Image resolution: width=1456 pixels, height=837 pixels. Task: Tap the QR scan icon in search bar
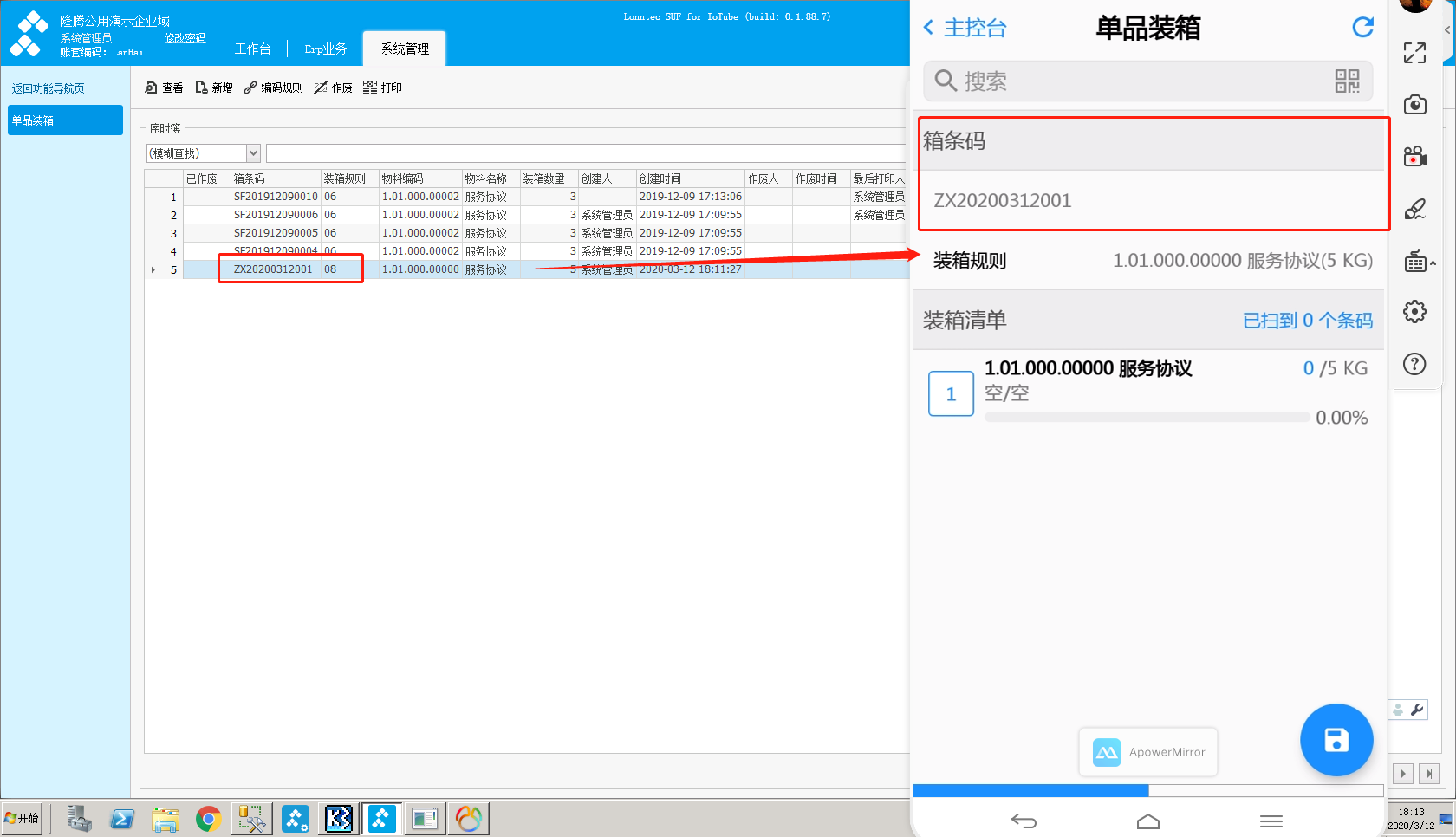pos(1347,81)
